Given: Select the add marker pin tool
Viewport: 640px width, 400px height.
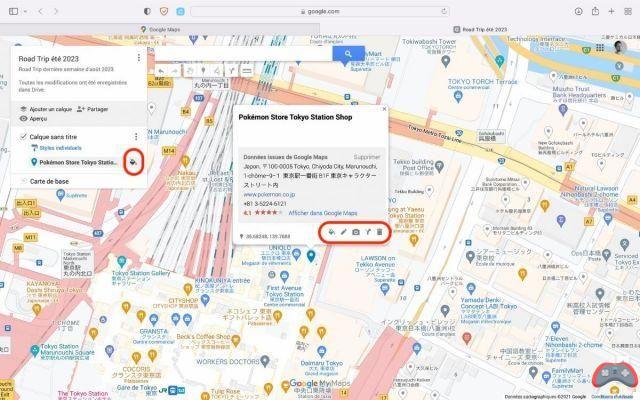Looking at the screenshot, I should (x=203, y=71).
